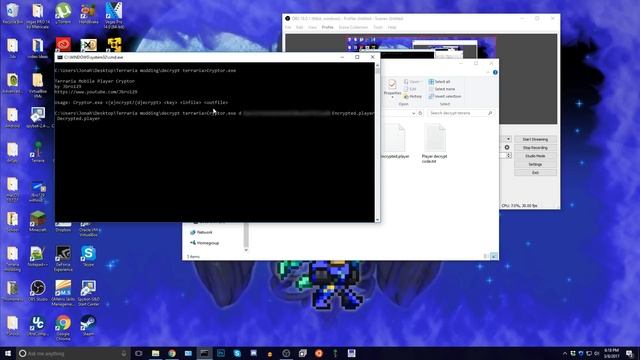Open the VirtualBox VMs folder
The image size is (640, 360).
click(x=38, y=86)
